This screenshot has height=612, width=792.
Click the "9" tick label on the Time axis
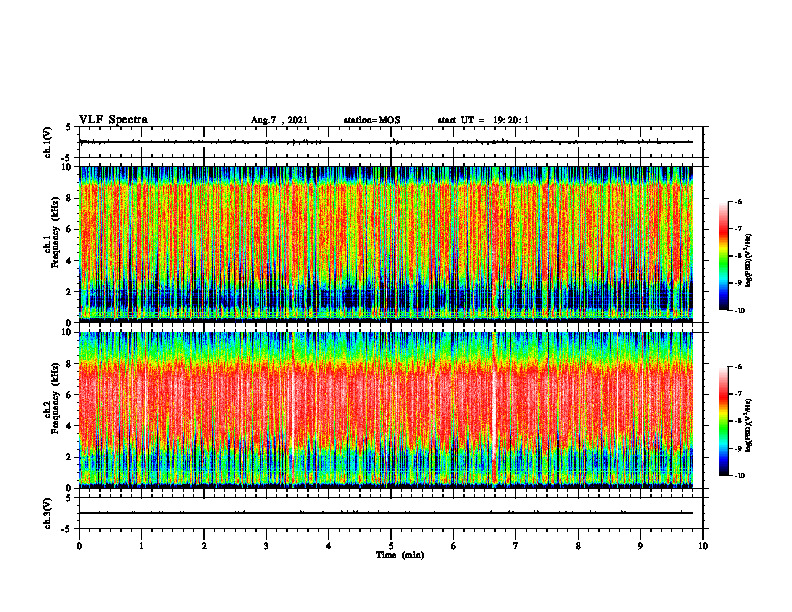(640, 546)
